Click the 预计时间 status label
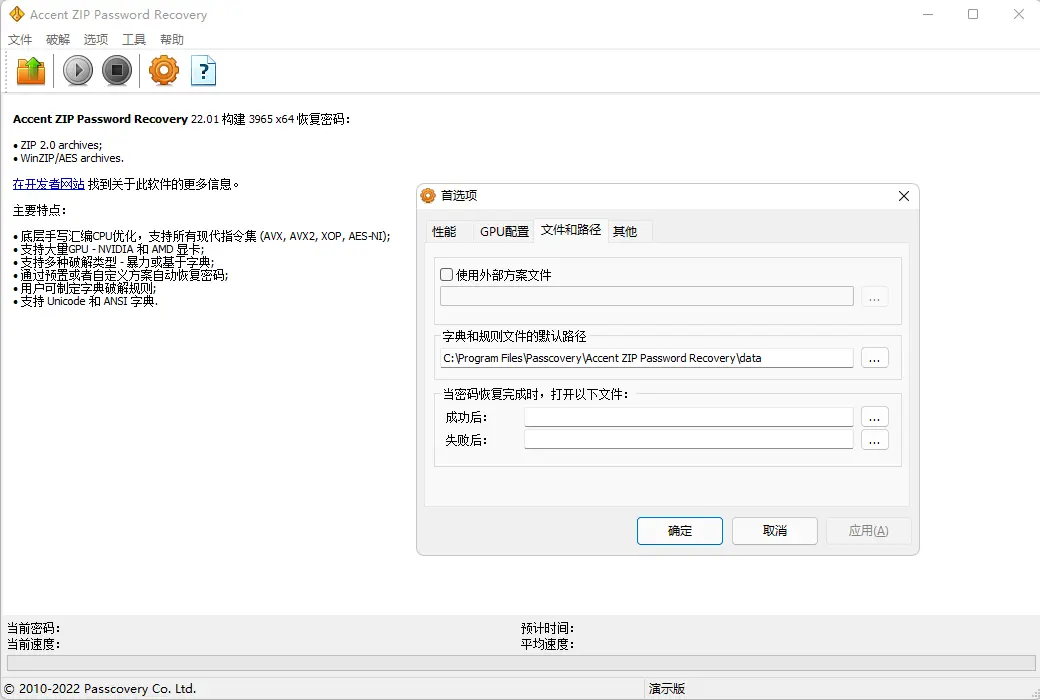Viewport: 1040px width, 700px height. pyautogui.click(x=547, y=628)
